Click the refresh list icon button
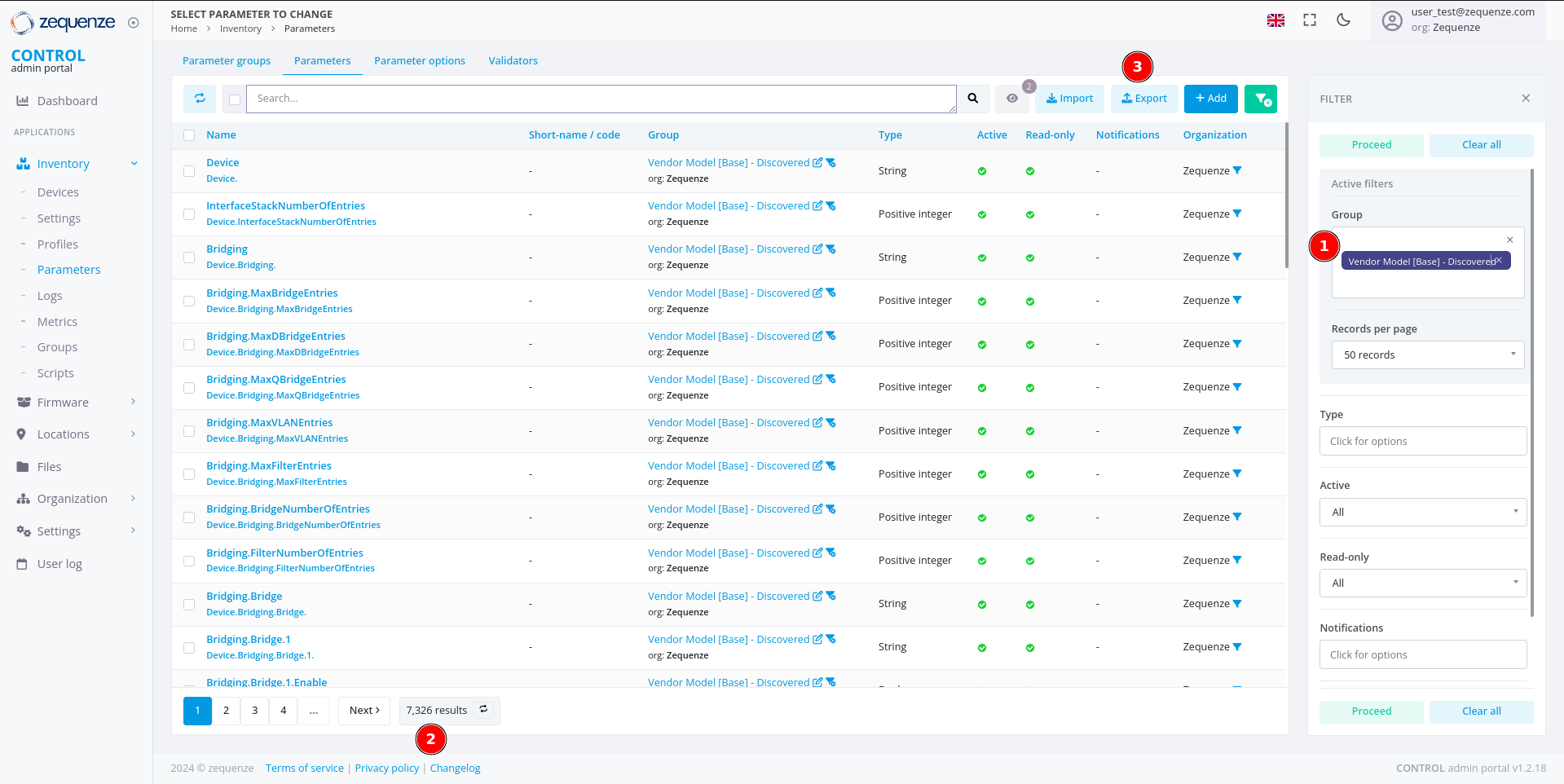The image size is (1564, 784). coord(200,99)
